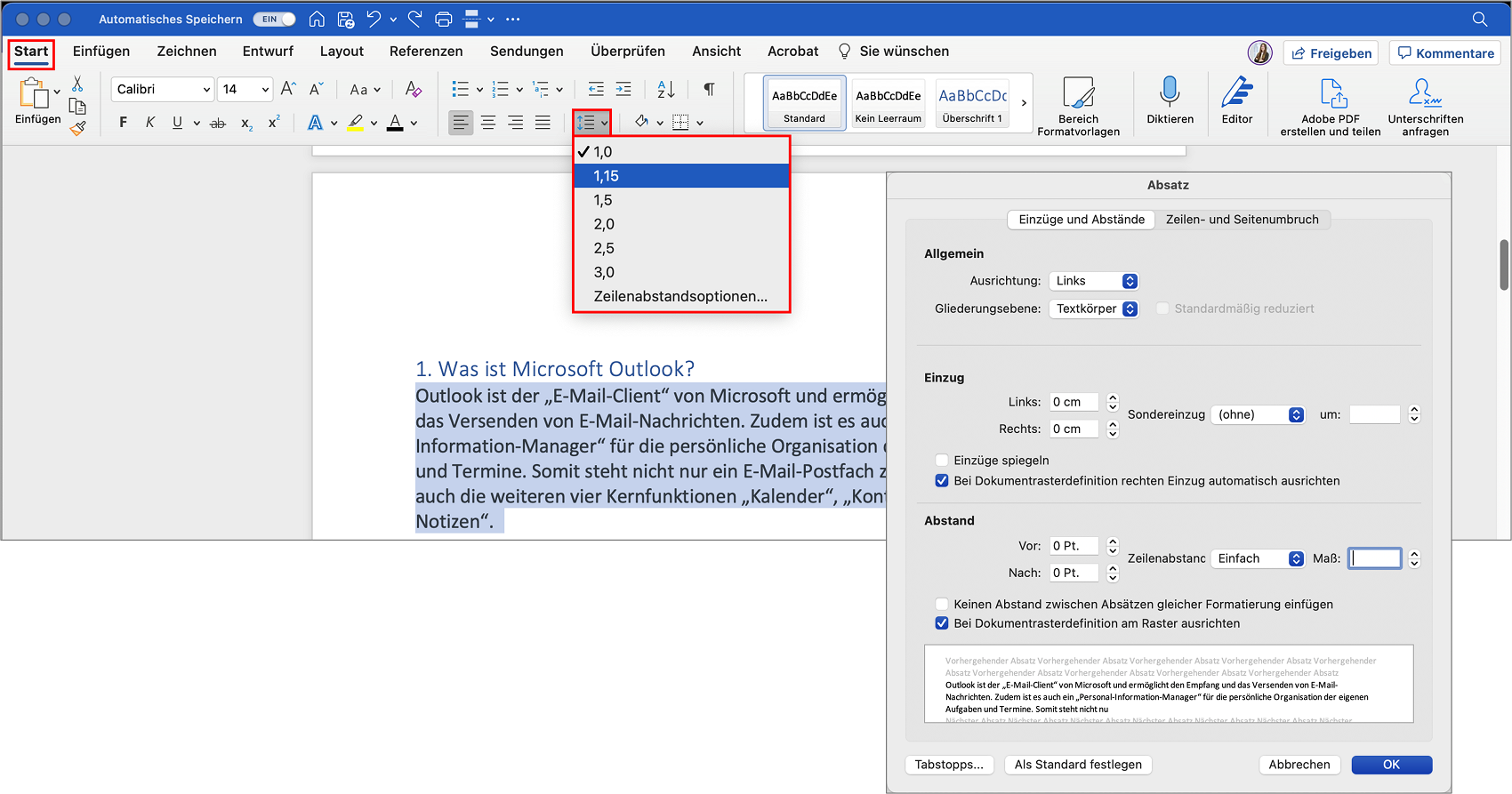
Task: Open Tabstopps dialog button
Action: 949,765
